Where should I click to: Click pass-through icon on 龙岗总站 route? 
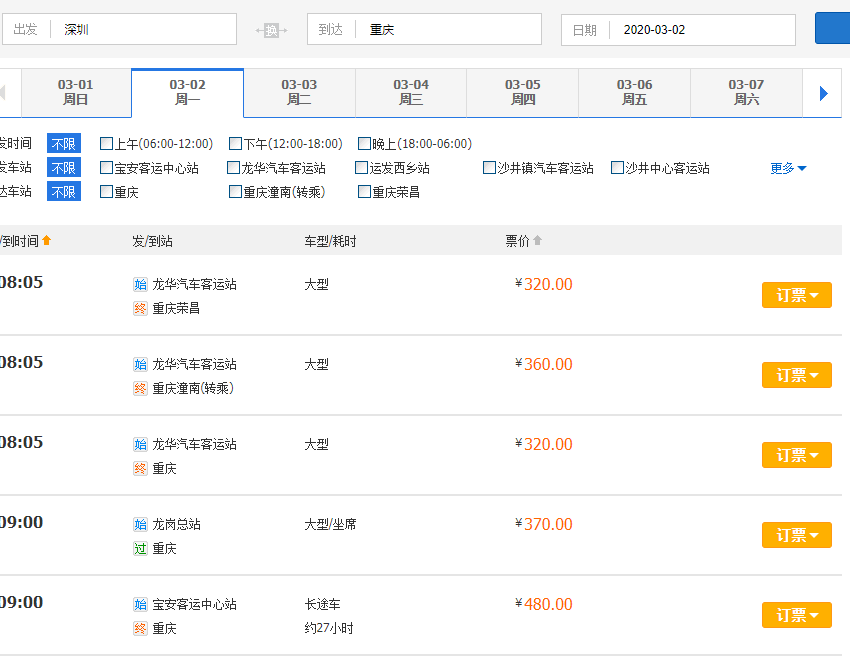coord(140,548)
